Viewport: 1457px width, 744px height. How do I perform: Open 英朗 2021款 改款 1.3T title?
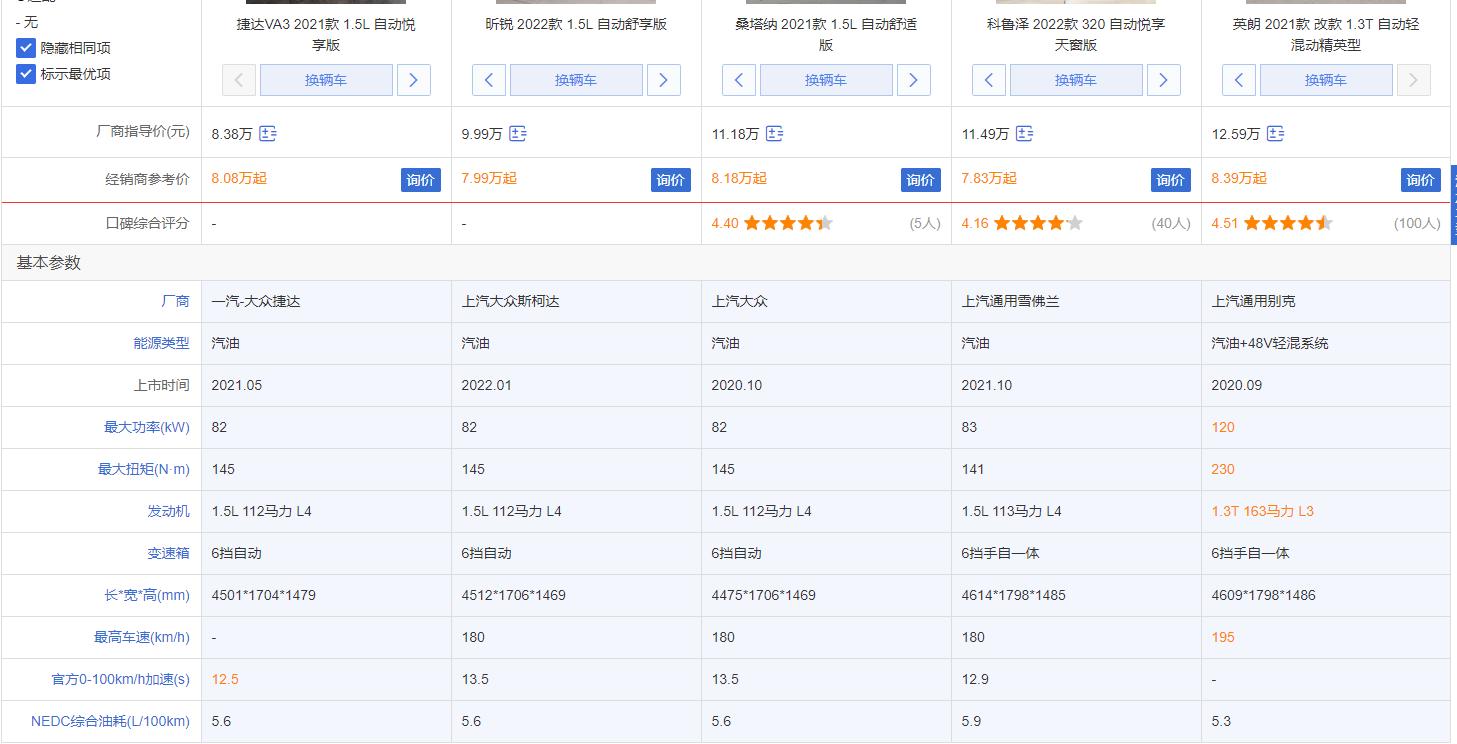pos(1326,34)
